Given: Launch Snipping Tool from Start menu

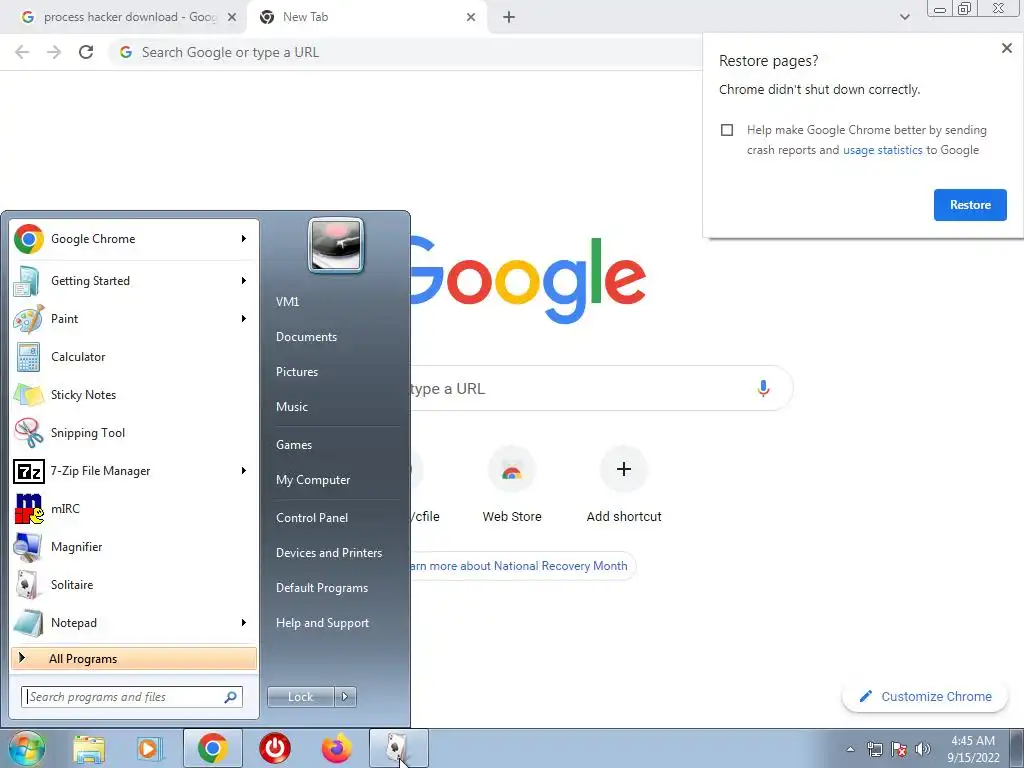Looking at the screenshot, I should [134, 432].
